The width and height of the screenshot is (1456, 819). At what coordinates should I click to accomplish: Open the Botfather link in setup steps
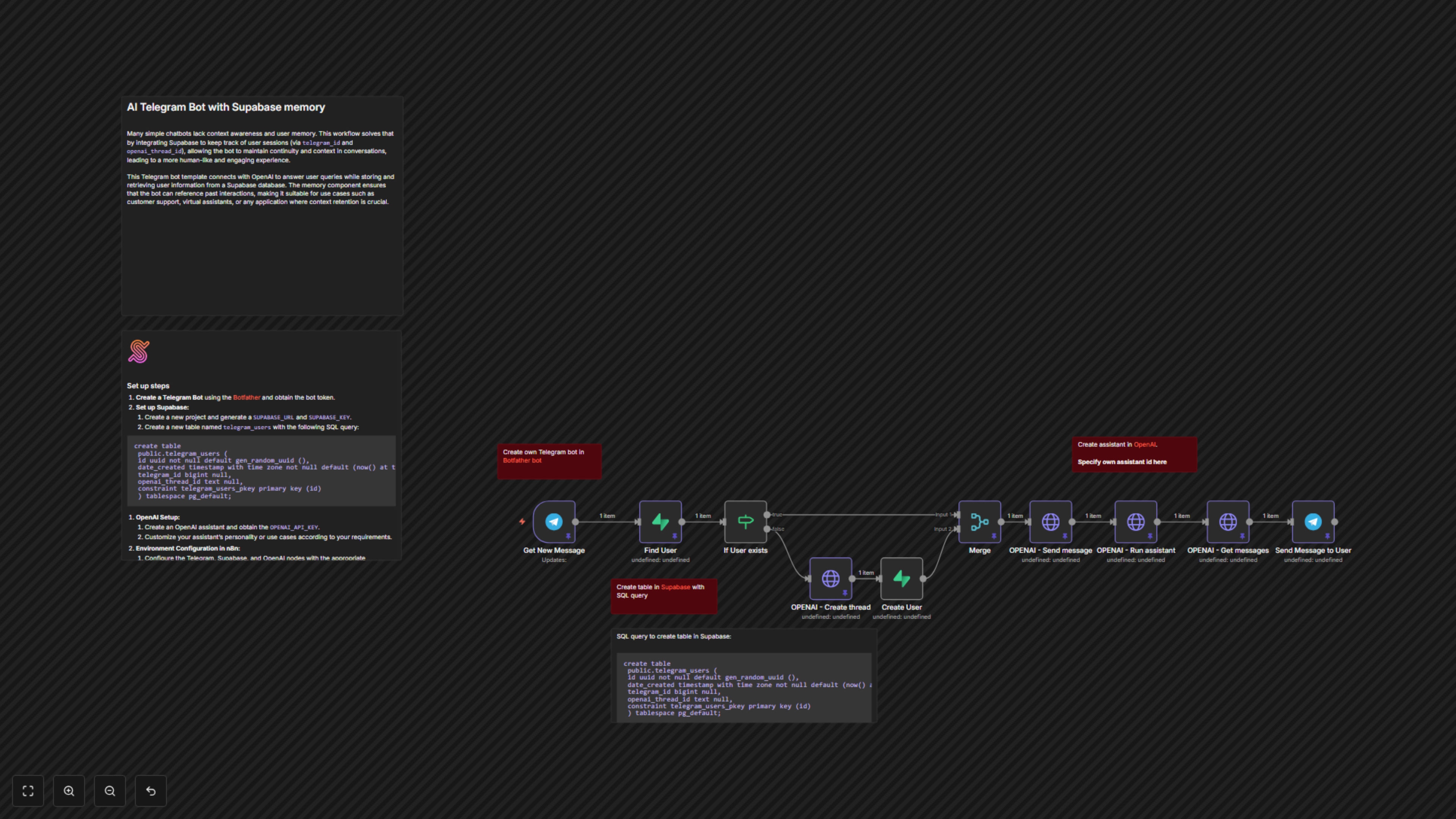point(246,397)
